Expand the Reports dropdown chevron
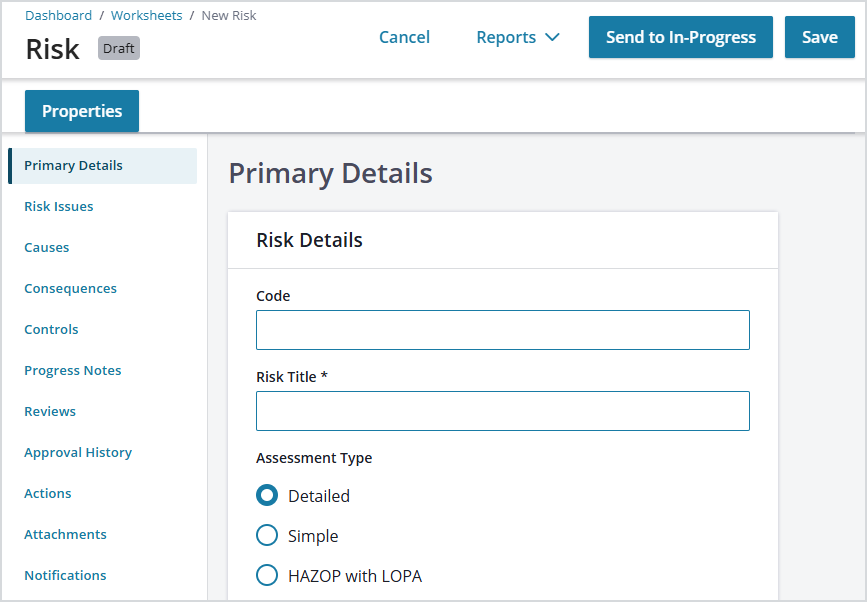The image size is (867, 602). coord(552,37)
